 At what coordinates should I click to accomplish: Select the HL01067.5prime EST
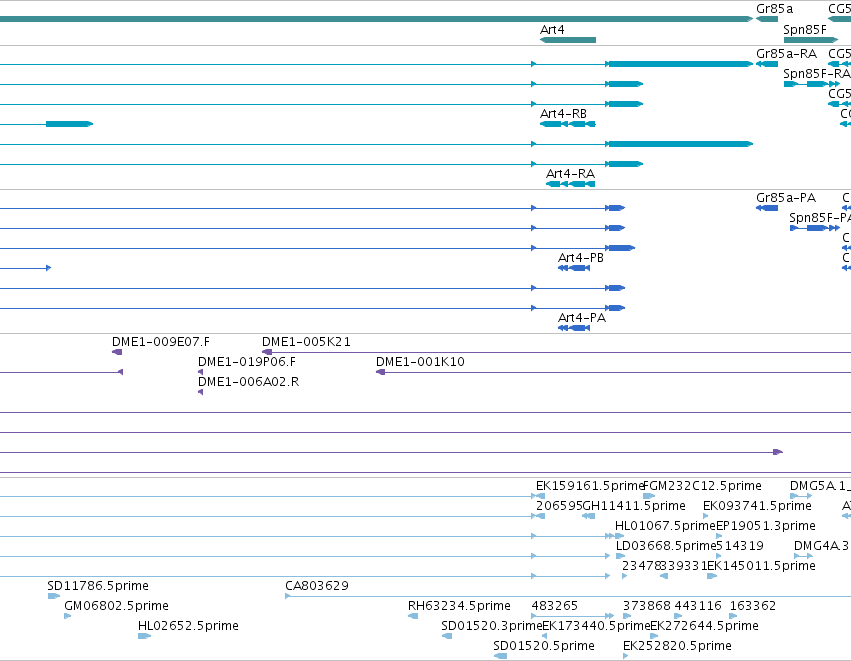pyautogui.click(x=619, y=536)
